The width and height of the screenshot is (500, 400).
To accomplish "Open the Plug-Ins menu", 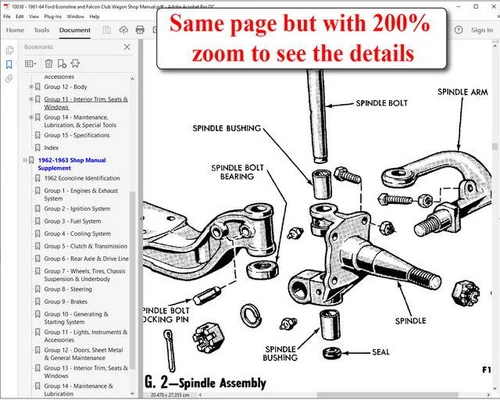I will pyautogui.click(x=53, y=16).
